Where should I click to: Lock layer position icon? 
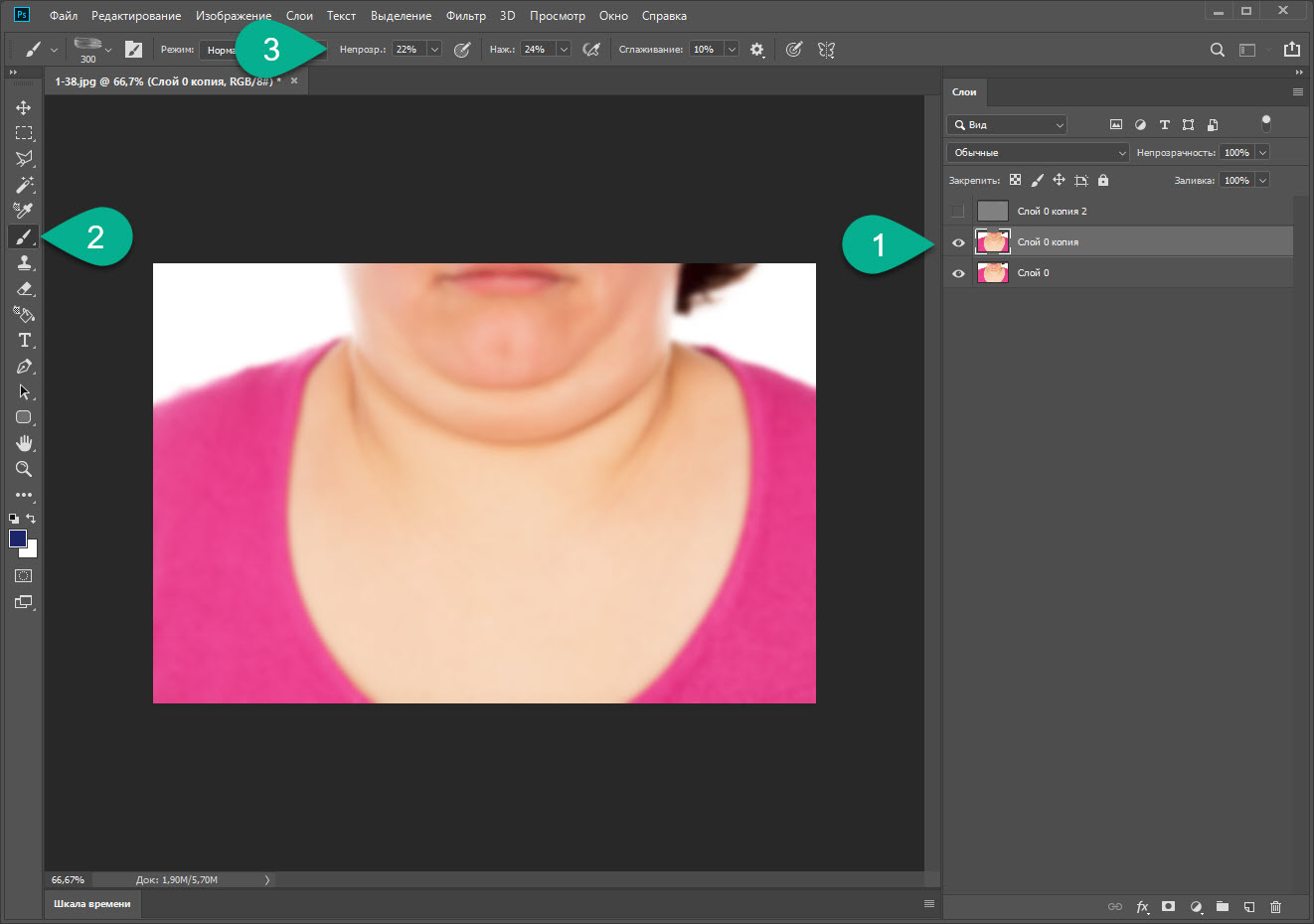1059,180
